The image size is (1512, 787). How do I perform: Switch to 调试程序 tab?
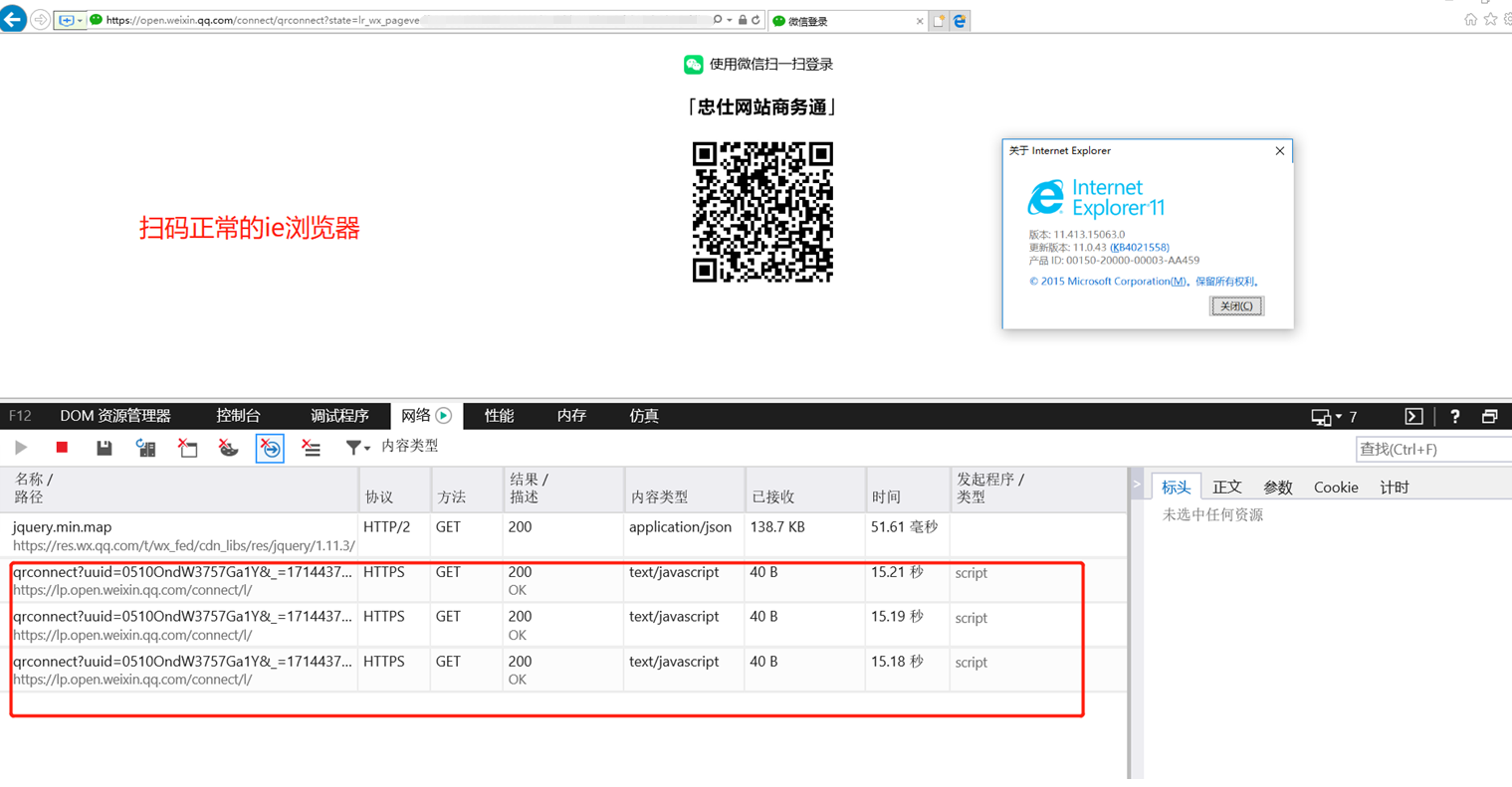pos(339,416)
